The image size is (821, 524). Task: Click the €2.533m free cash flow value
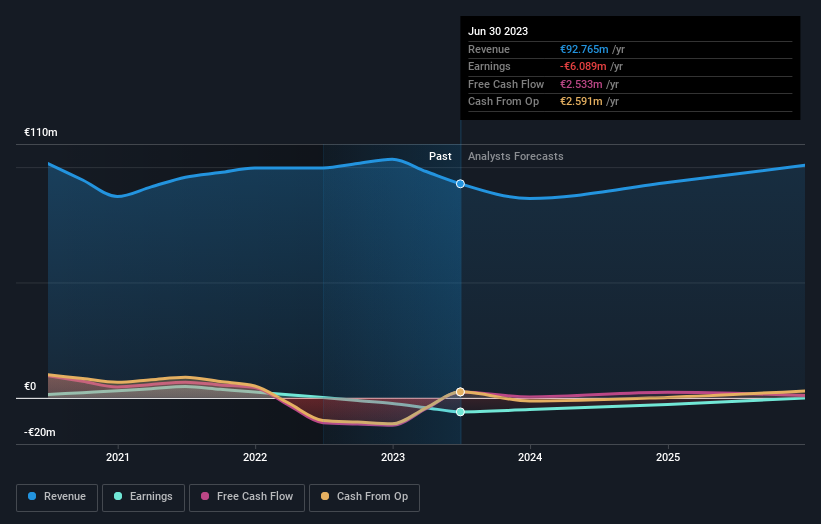click(x=581, y=84)
